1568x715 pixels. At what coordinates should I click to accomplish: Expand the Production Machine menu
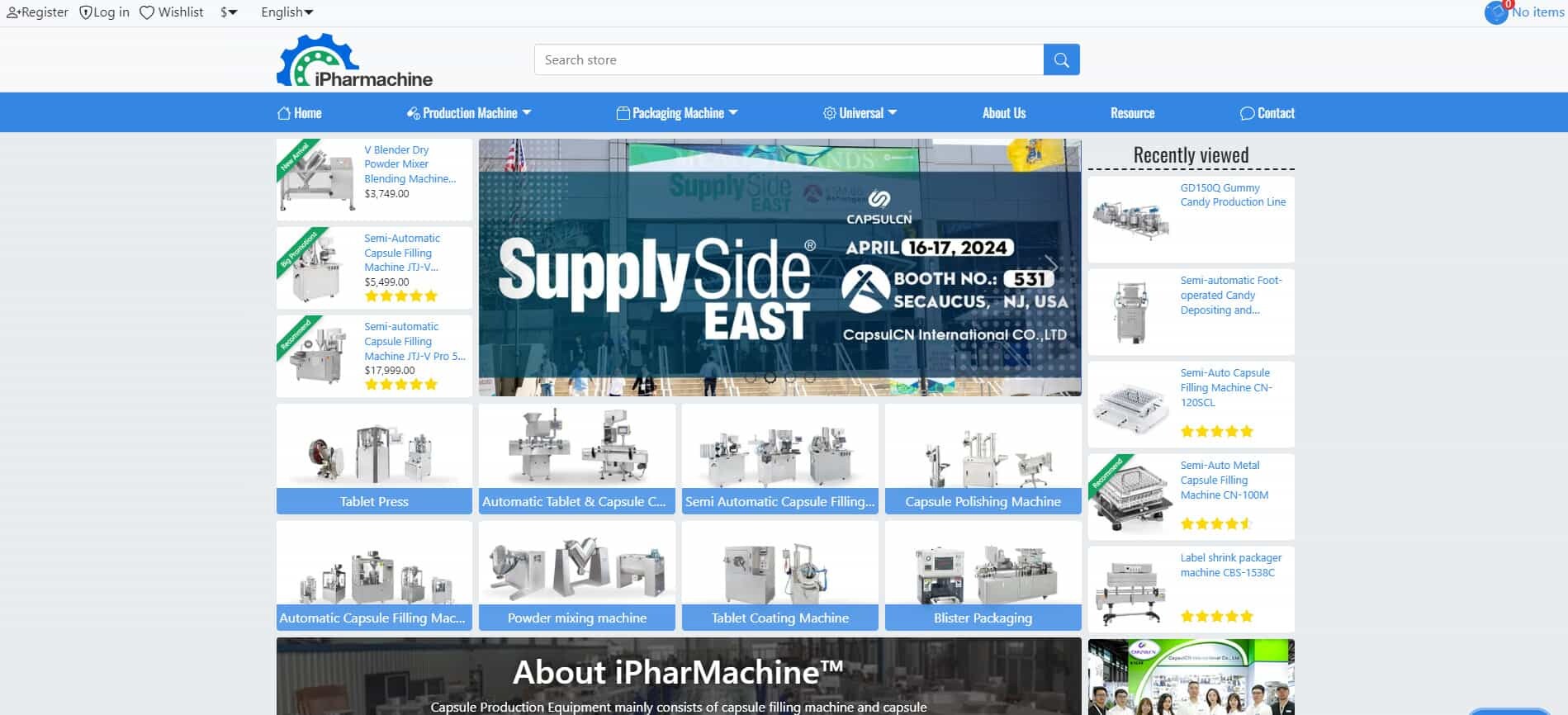click(x=469, y=113)
